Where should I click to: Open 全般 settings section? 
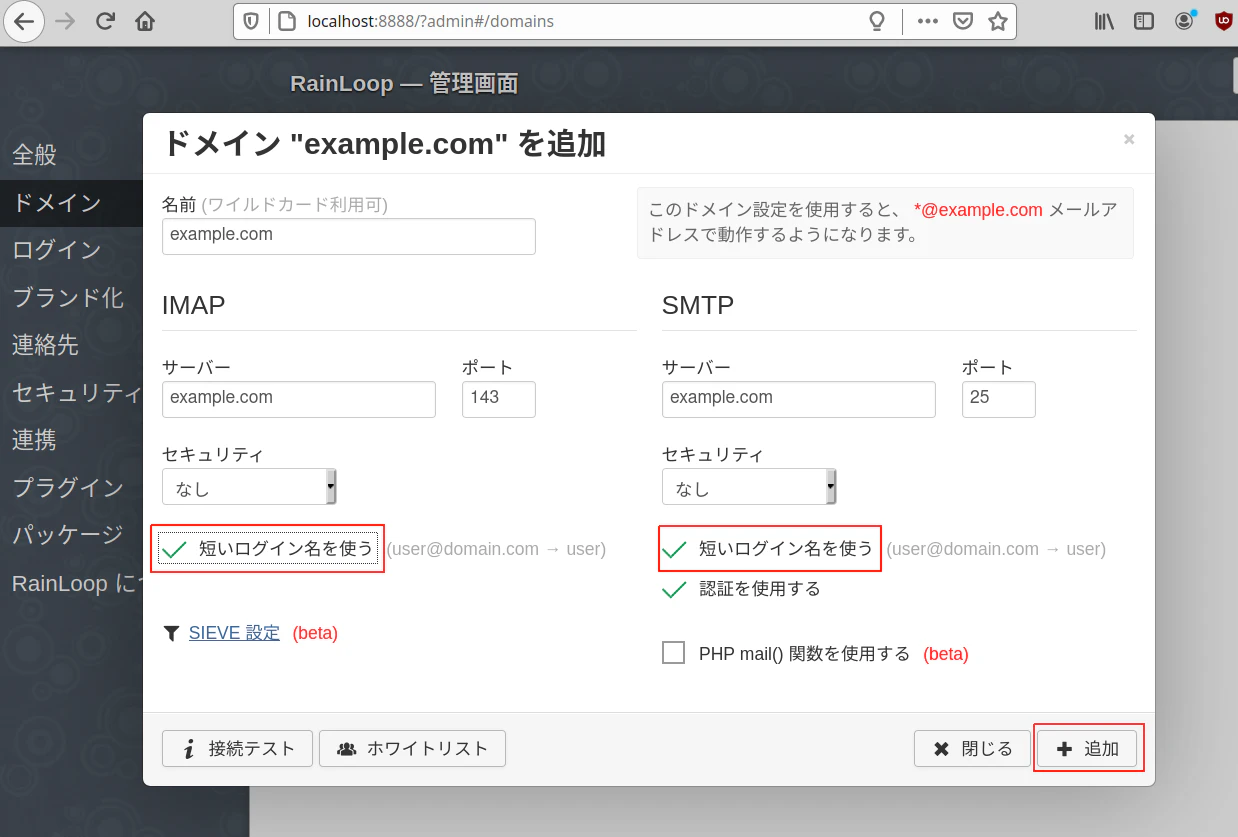(71, 155)
